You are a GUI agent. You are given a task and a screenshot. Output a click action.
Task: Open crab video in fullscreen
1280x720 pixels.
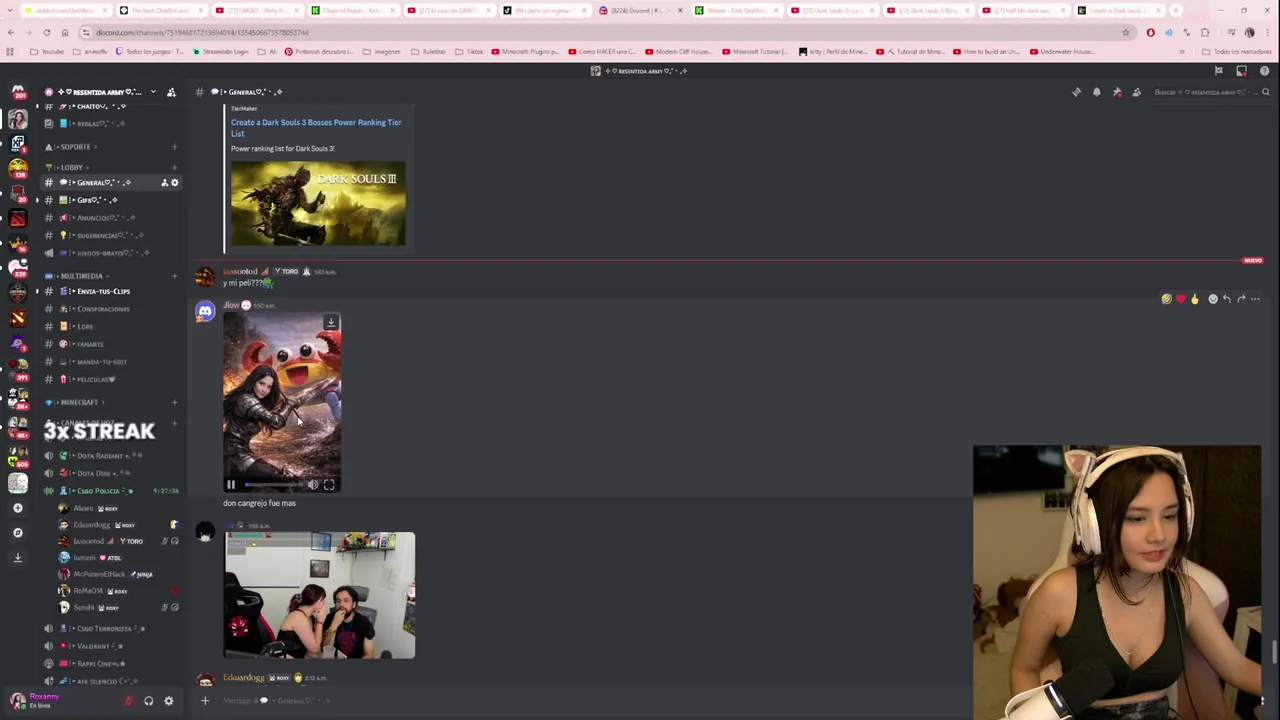[329, 485]
